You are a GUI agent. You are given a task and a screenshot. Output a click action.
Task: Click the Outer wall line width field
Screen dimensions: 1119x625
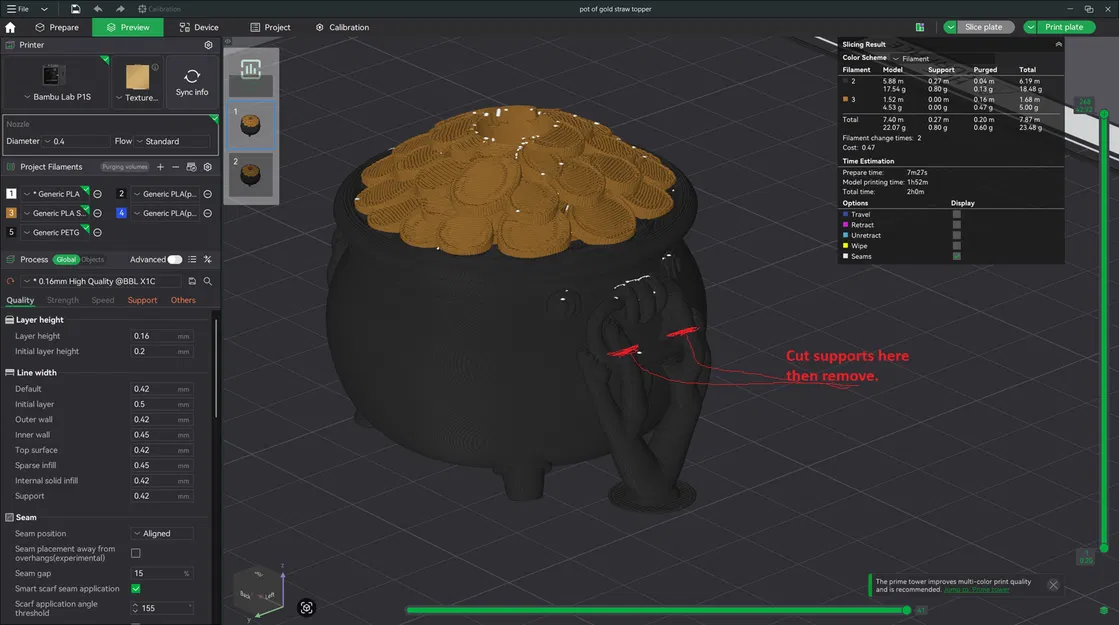point(161,420)
